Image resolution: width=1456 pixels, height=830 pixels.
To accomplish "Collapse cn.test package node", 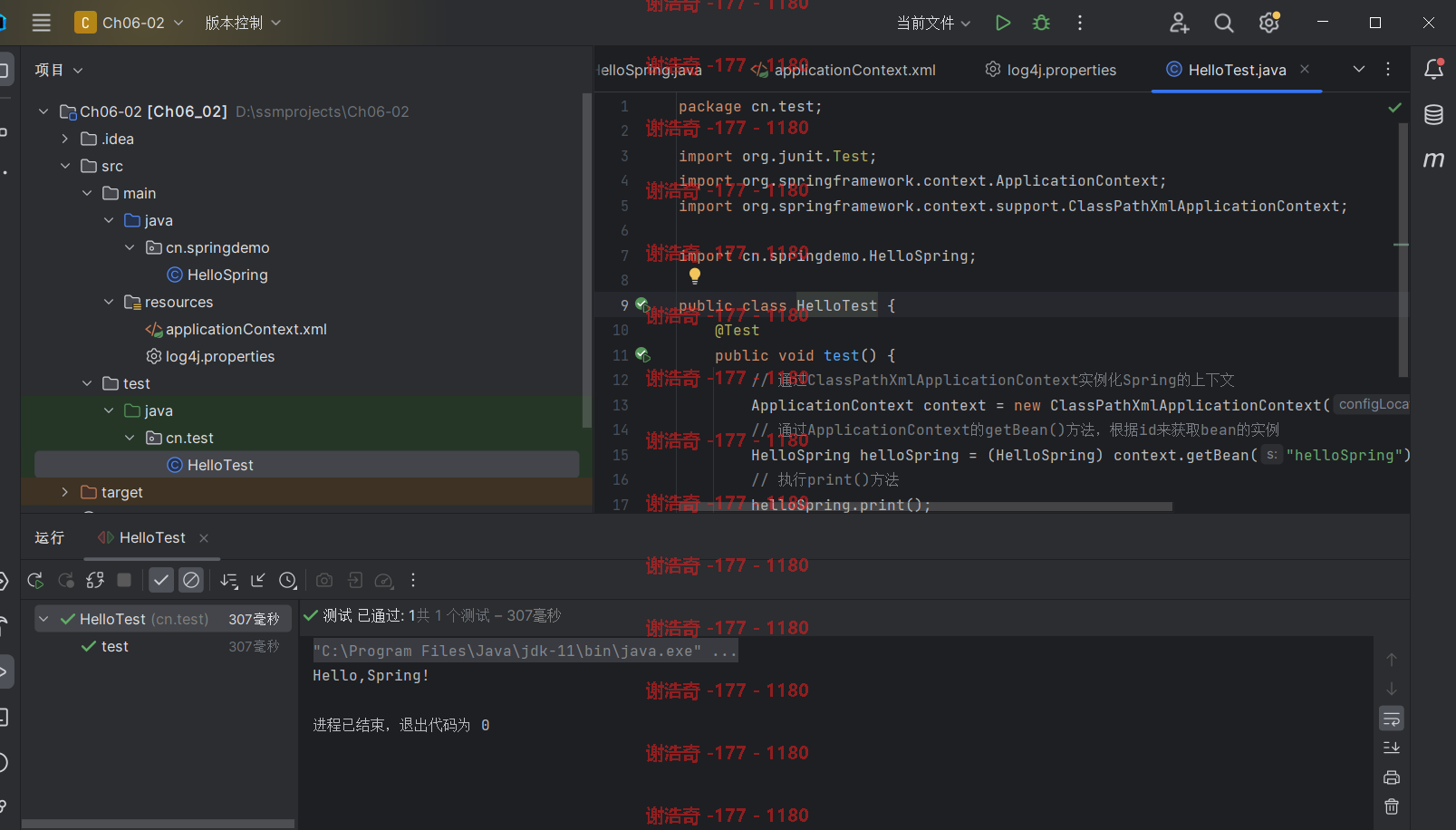I will click(130, 438).
